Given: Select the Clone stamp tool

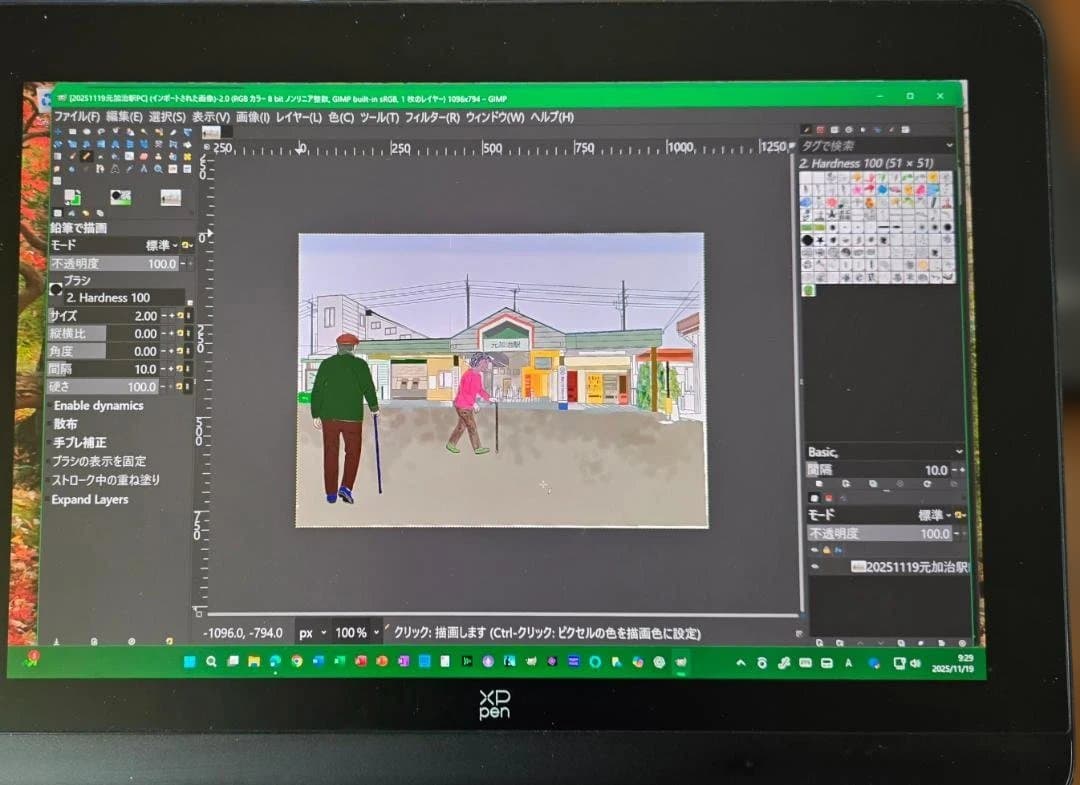Looking at the screenshot, I should click(x=158, y=156).
